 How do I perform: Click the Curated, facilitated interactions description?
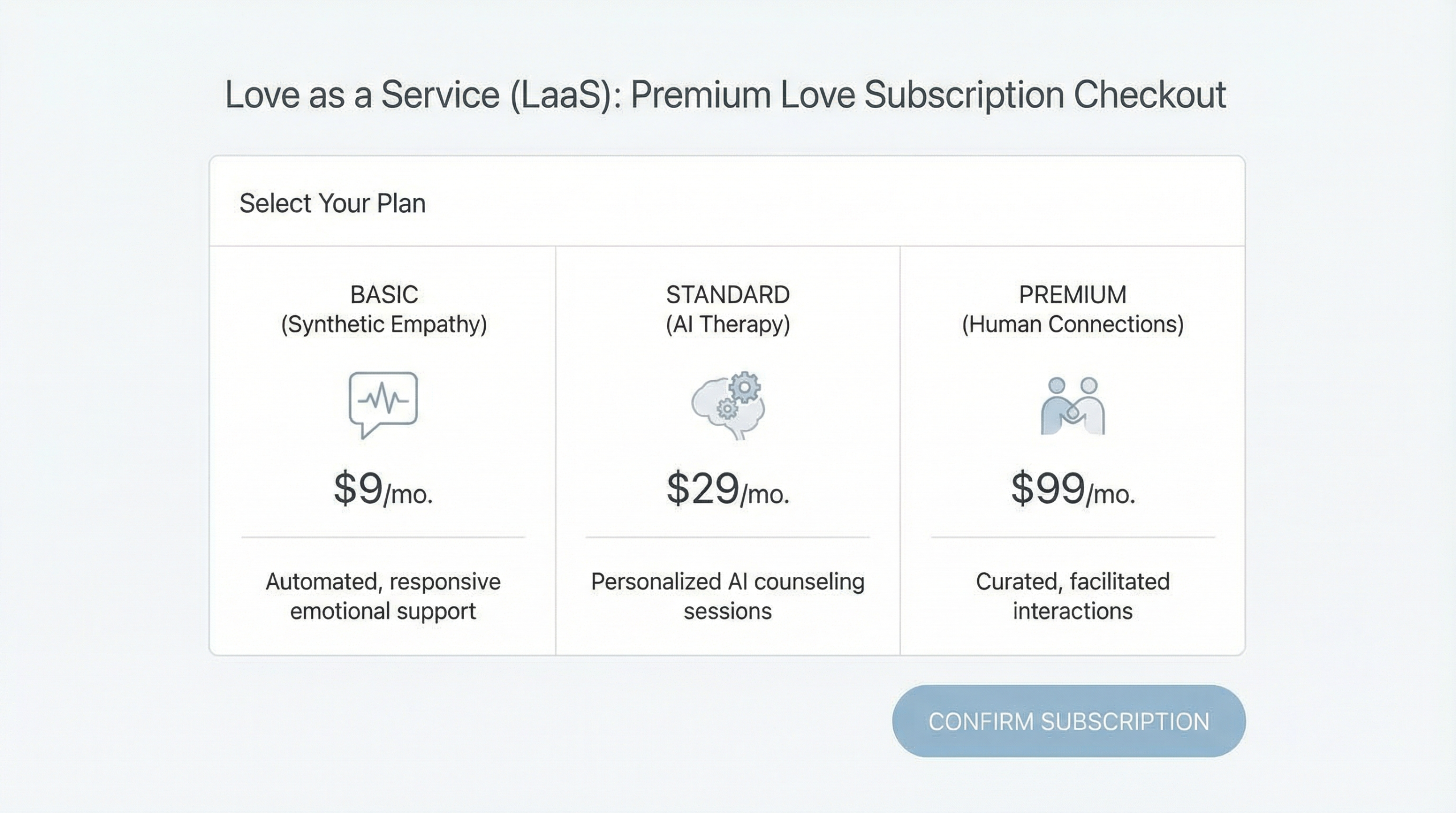click(1072, 596)
